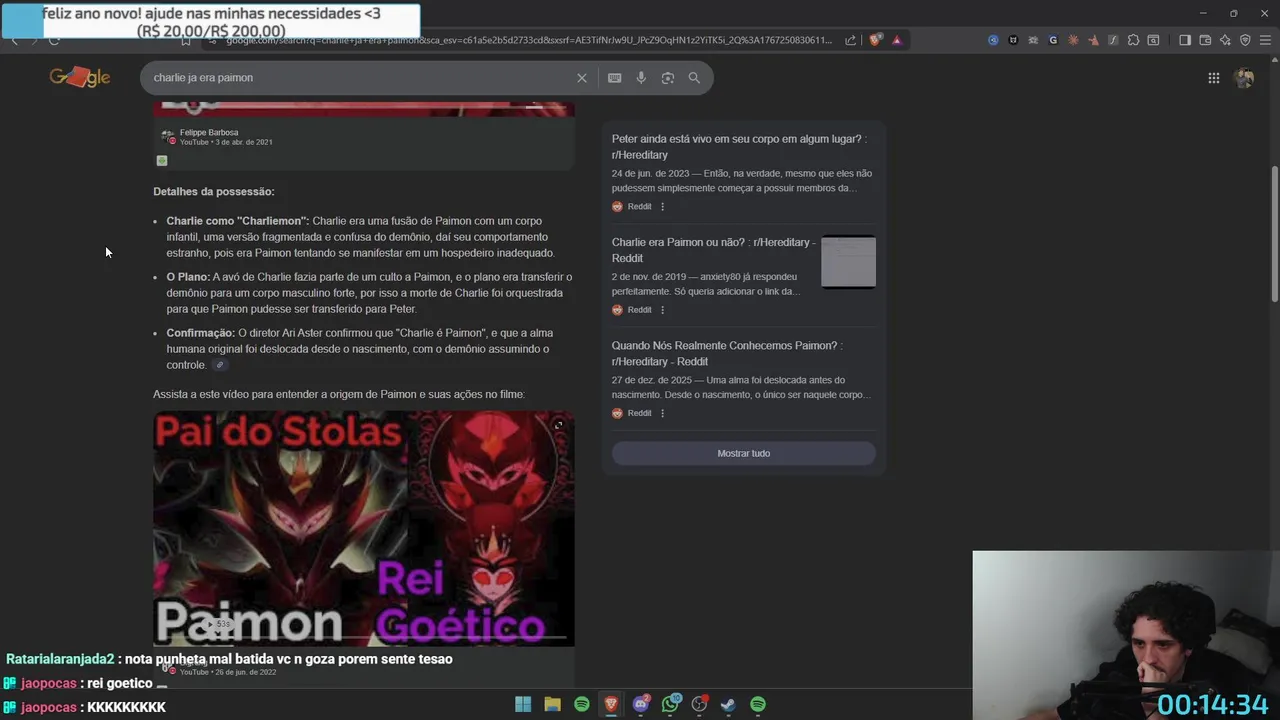Click the 'Detalhes da possessão:' heading
Screen dimensions: 1280x720
[213, 191]
